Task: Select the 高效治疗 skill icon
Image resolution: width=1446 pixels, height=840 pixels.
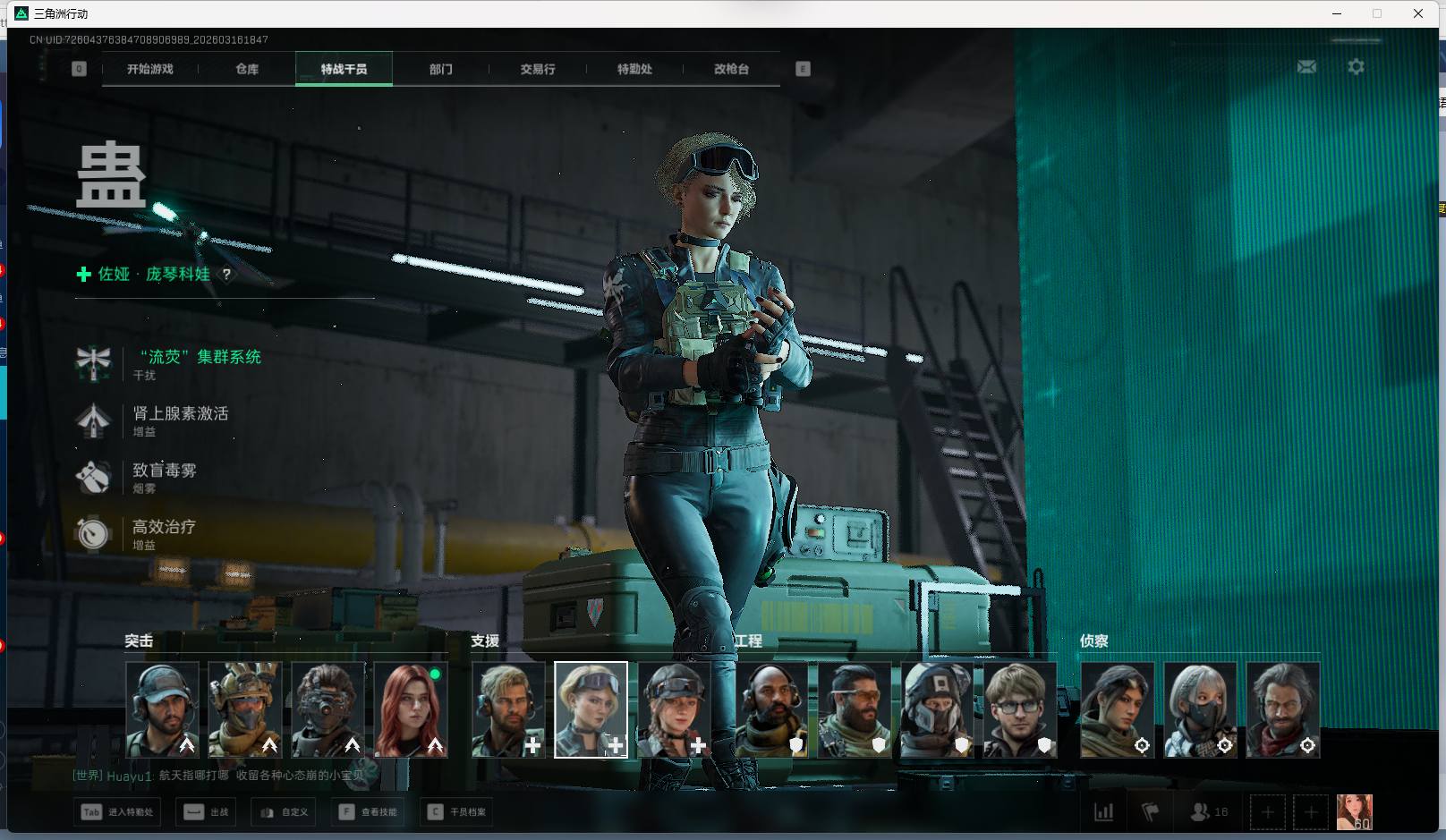Action: (93, 534)
